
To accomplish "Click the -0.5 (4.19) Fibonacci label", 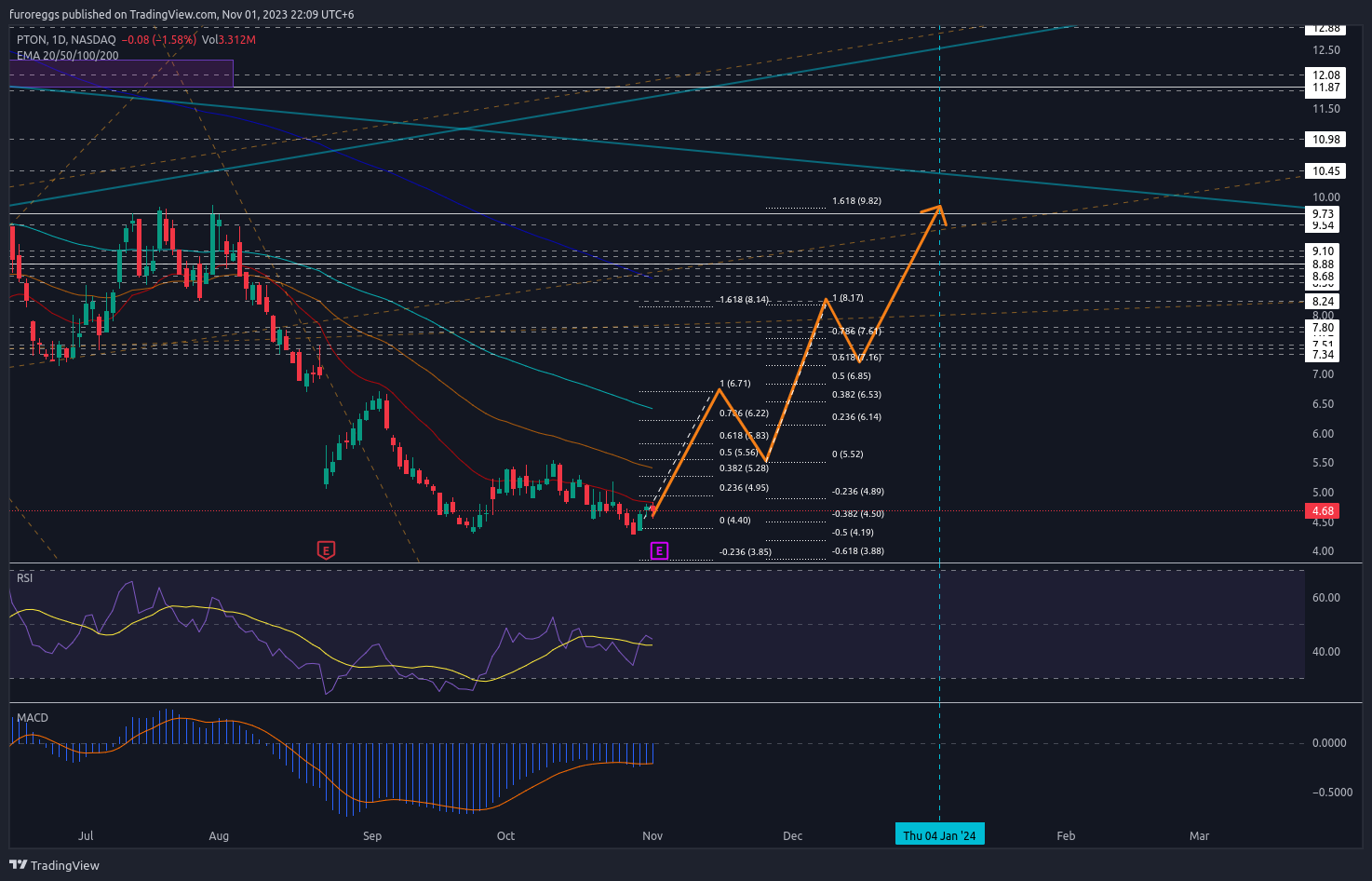I will click(x=853, y=533).
